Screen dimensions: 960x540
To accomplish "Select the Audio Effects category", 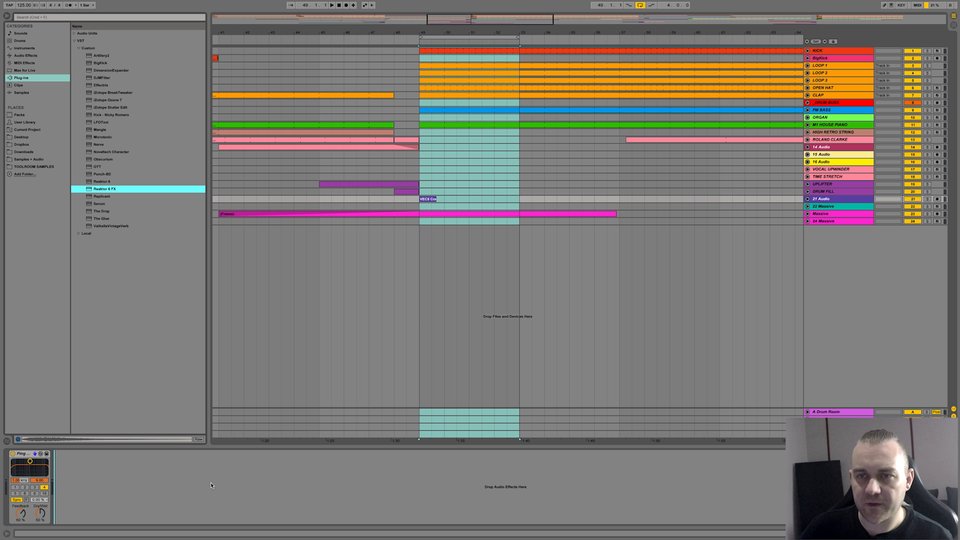I will coord(25,55).
